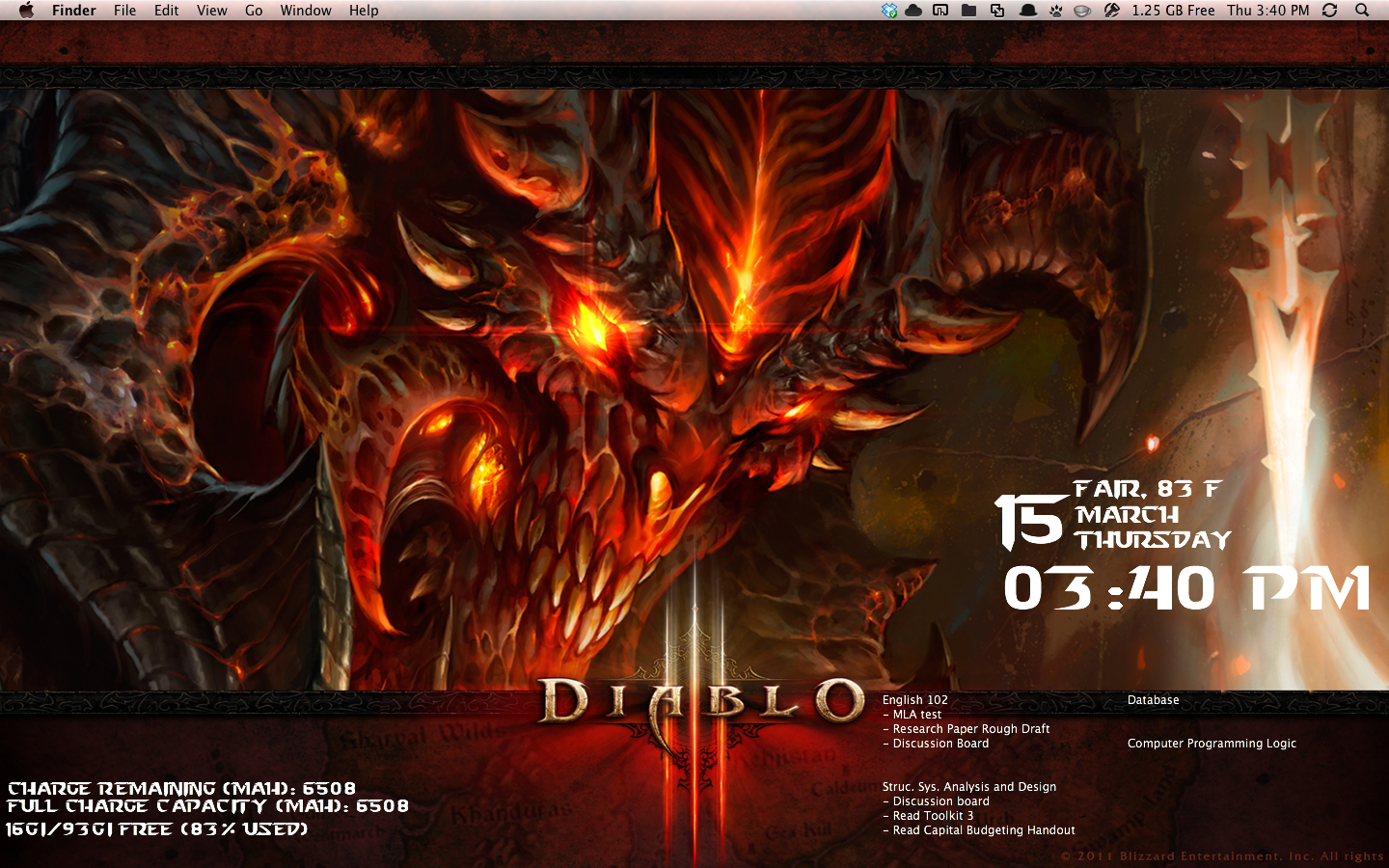Click the MLA test item

pos(912,715)
